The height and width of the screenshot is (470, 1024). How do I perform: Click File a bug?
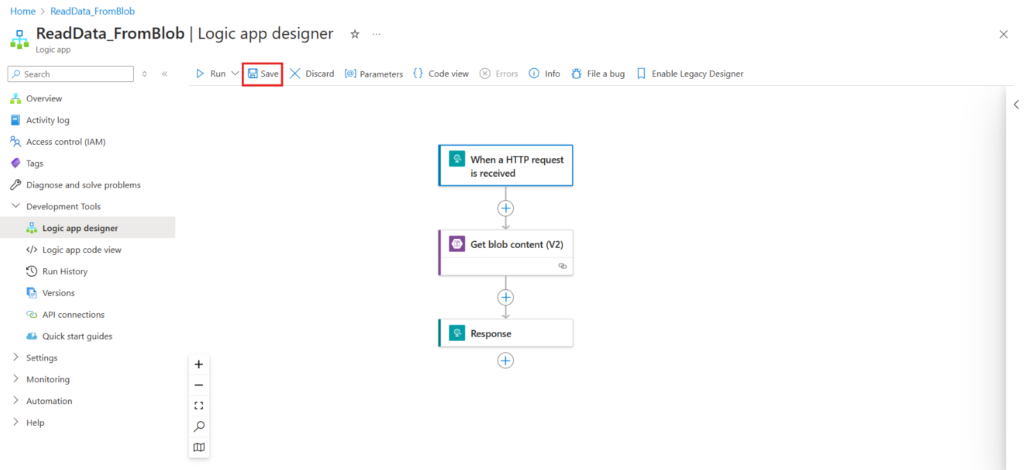point(598,74)
